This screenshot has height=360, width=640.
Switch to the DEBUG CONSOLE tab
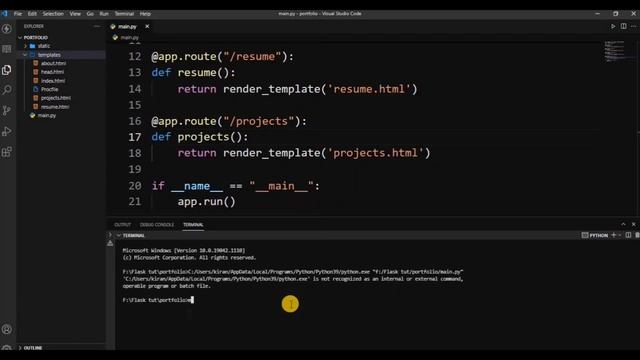pos(157,225)
